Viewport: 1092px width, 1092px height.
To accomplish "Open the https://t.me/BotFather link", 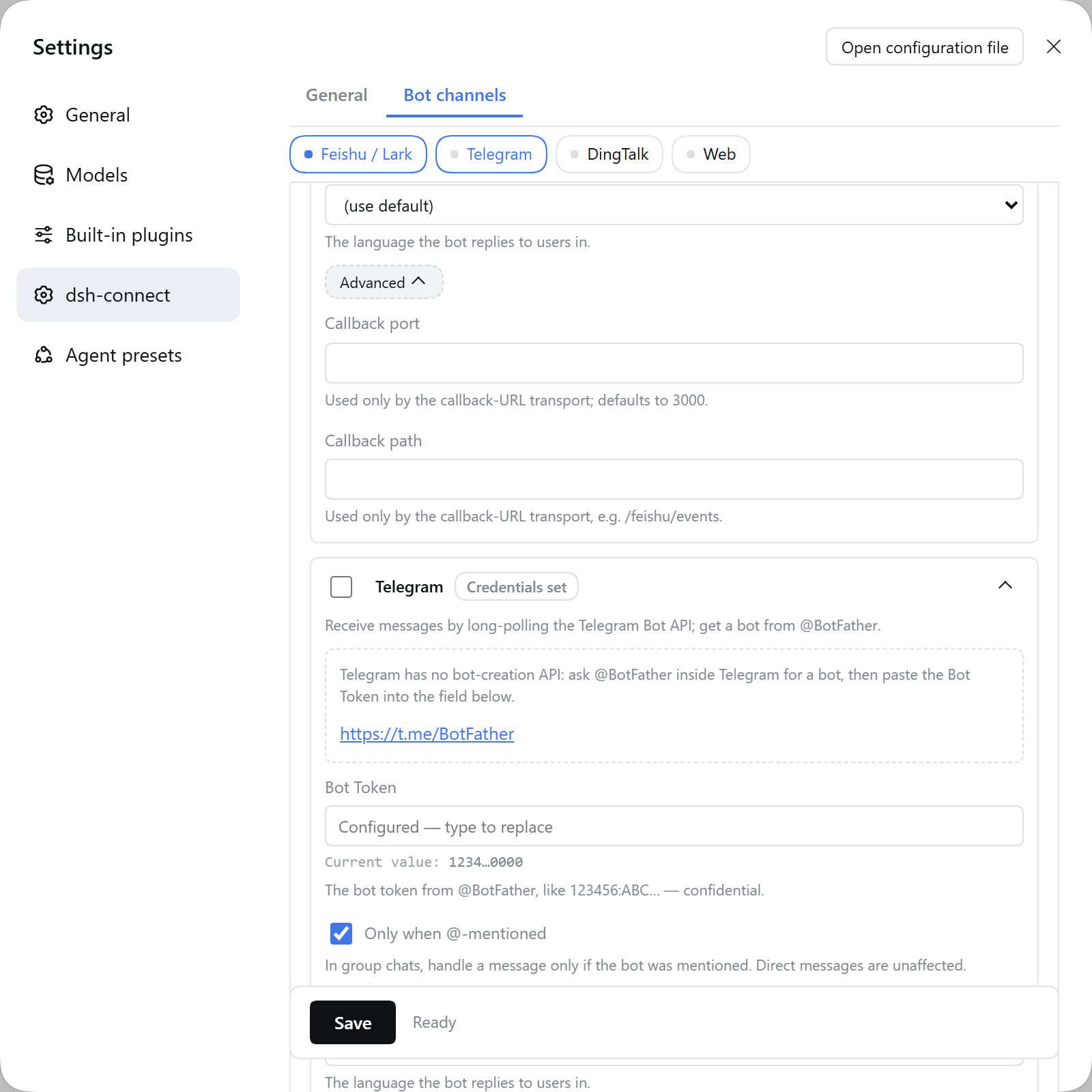I will (427, 734).
